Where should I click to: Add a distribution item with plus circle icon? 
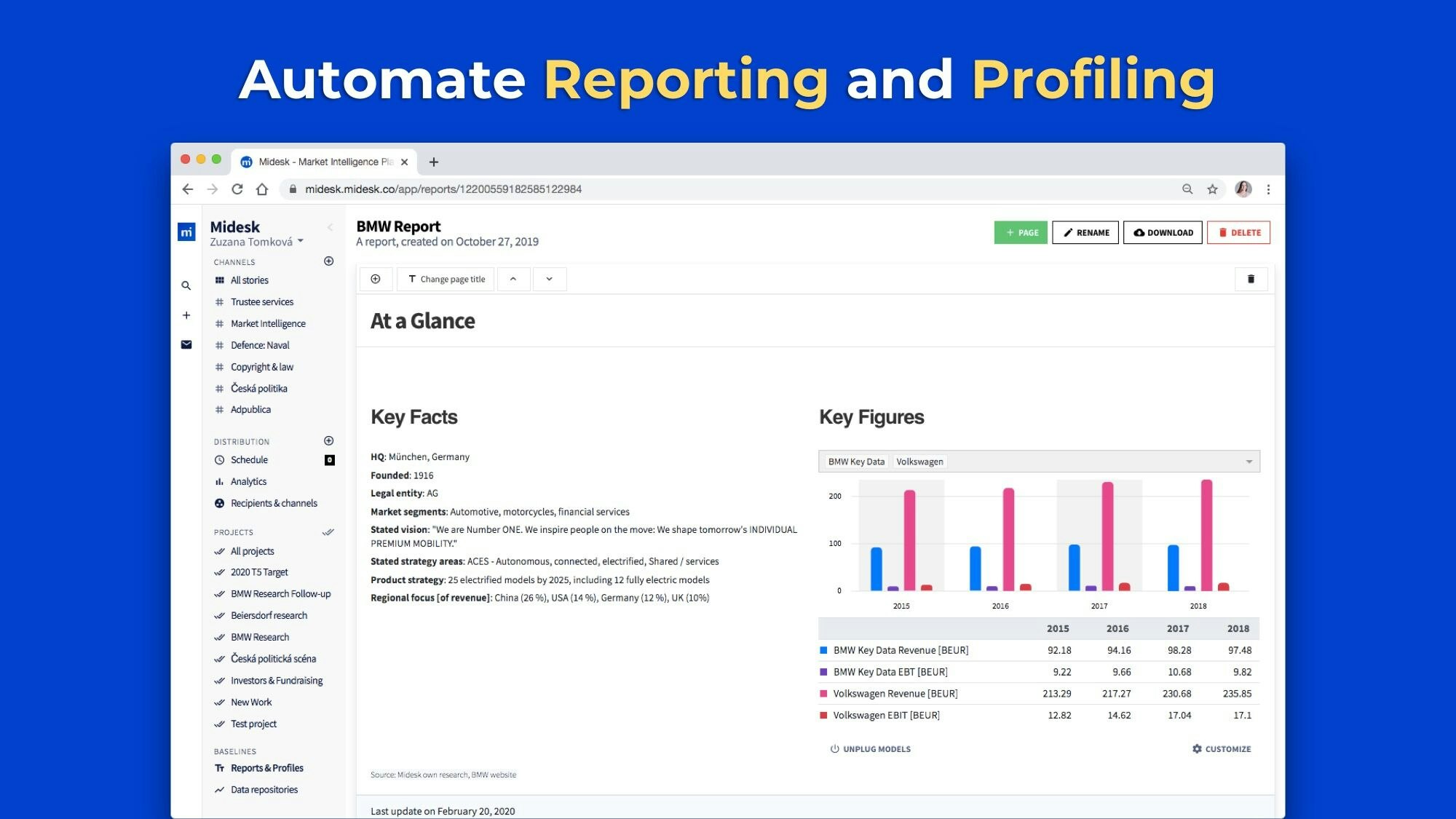pyautogui.click(x=328, y=441)
